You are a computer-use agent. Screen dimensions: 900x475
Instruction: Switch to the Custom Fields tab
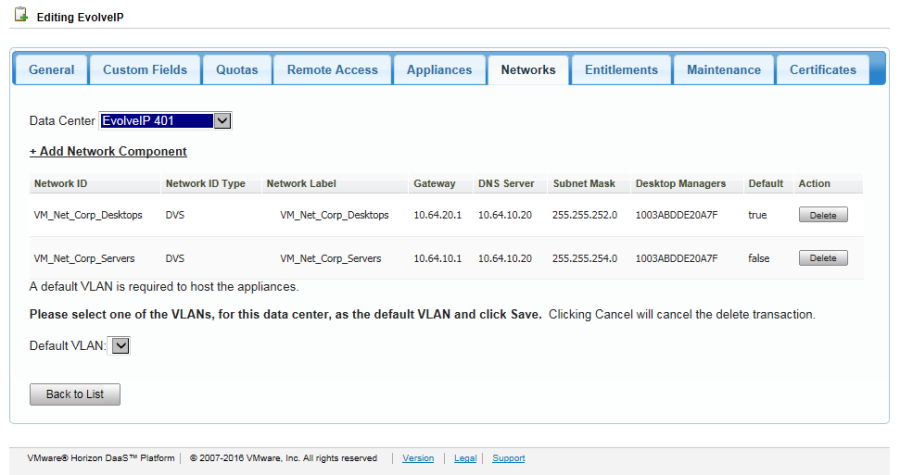coord(145,70)
